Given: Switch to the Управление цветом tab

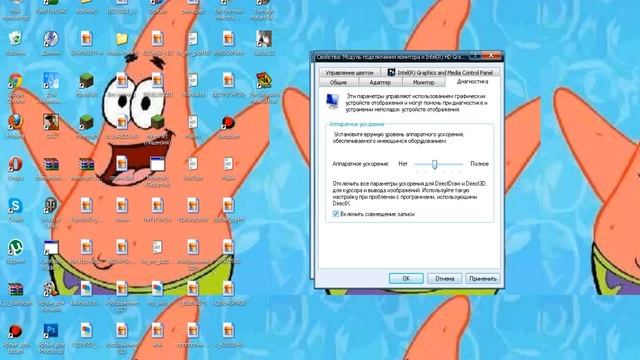Looking at the screenshot, I should (349, 73).
